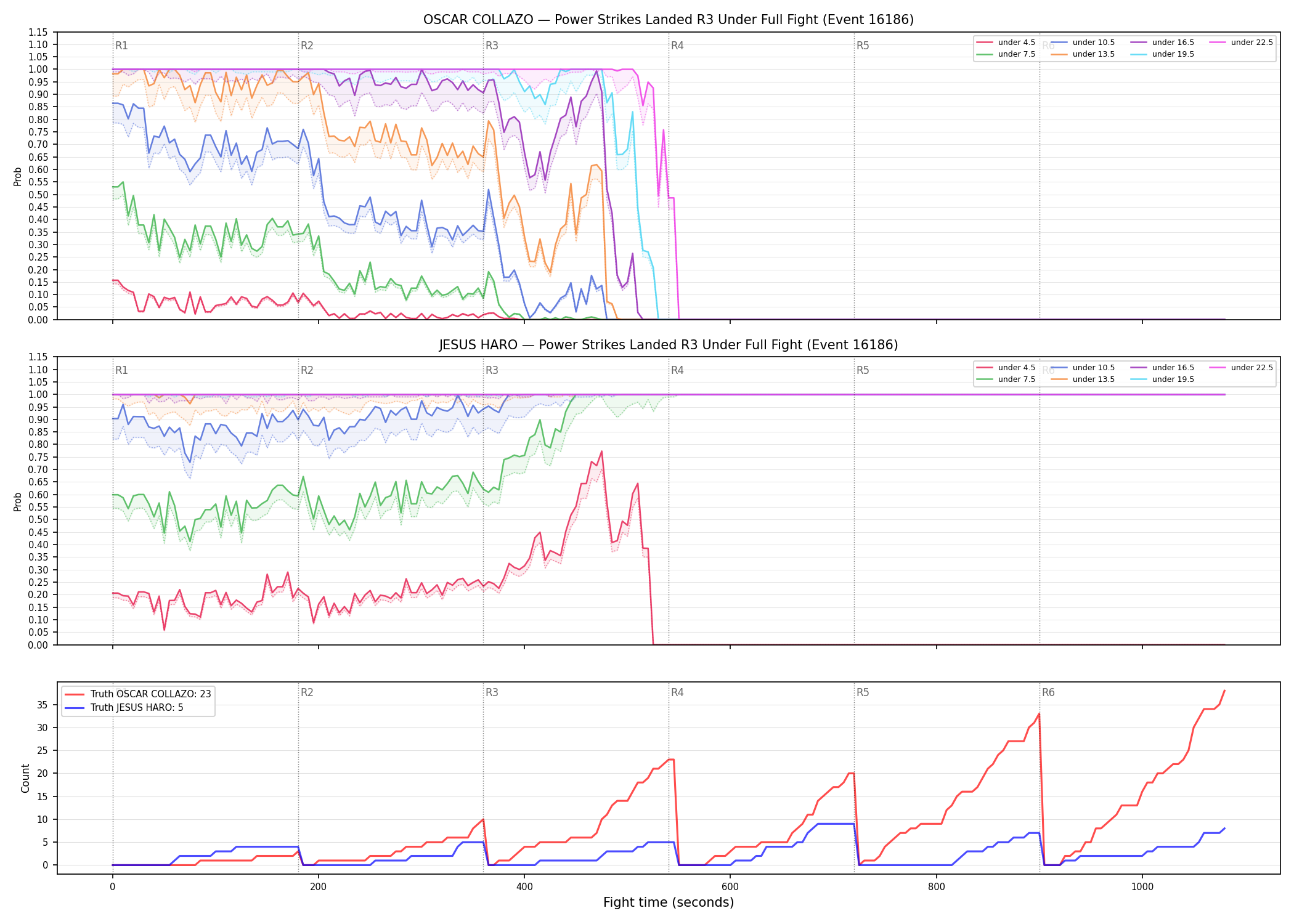The height and width of the screenshot is (924, 1294).
Task: Click R3 round marker in Jesus Haro chart
Action: coord(492,370)
